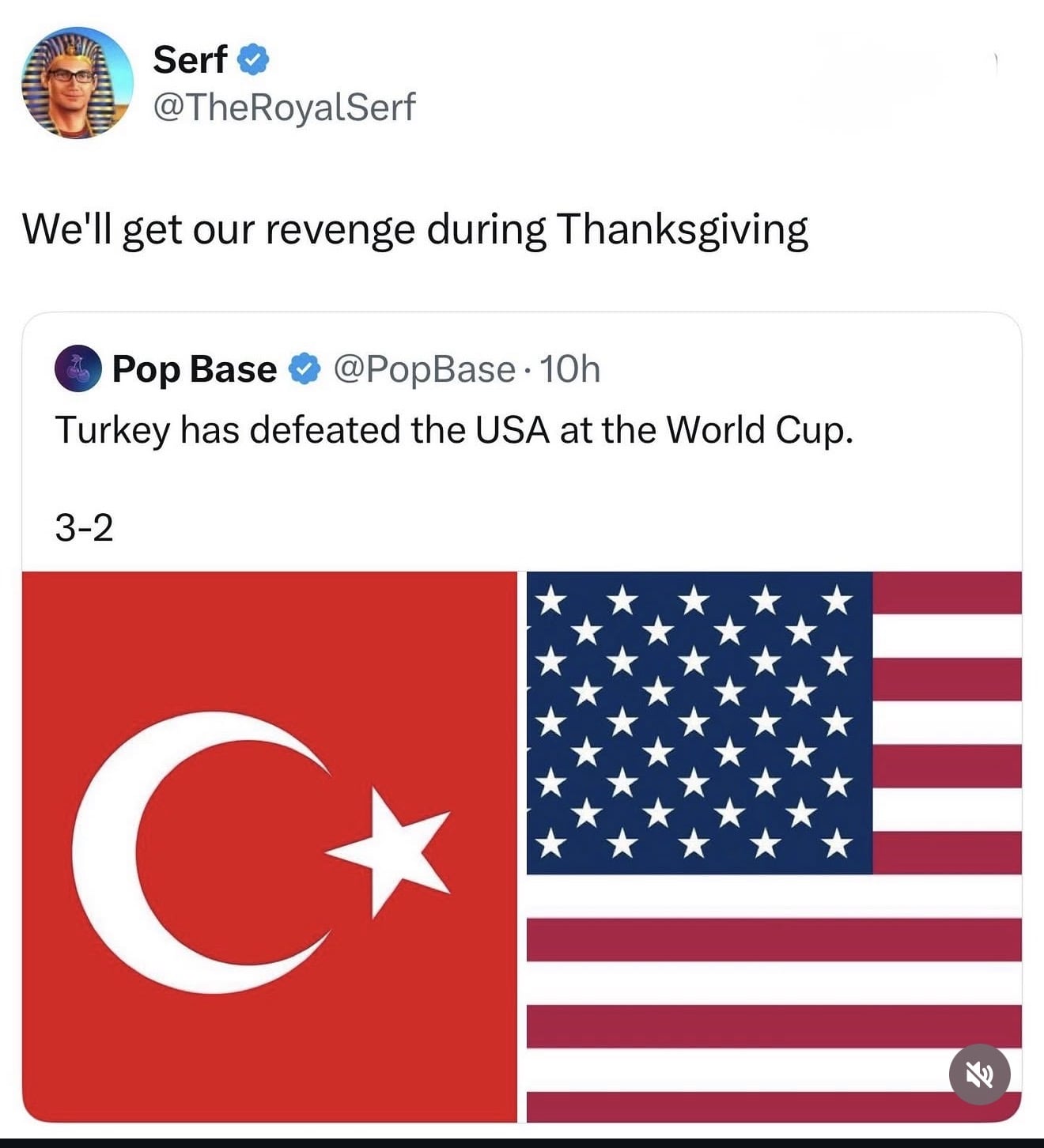Click the 3-2 score line
The height and width of the screenshot is (1148, 1044).
pos(84,527)
